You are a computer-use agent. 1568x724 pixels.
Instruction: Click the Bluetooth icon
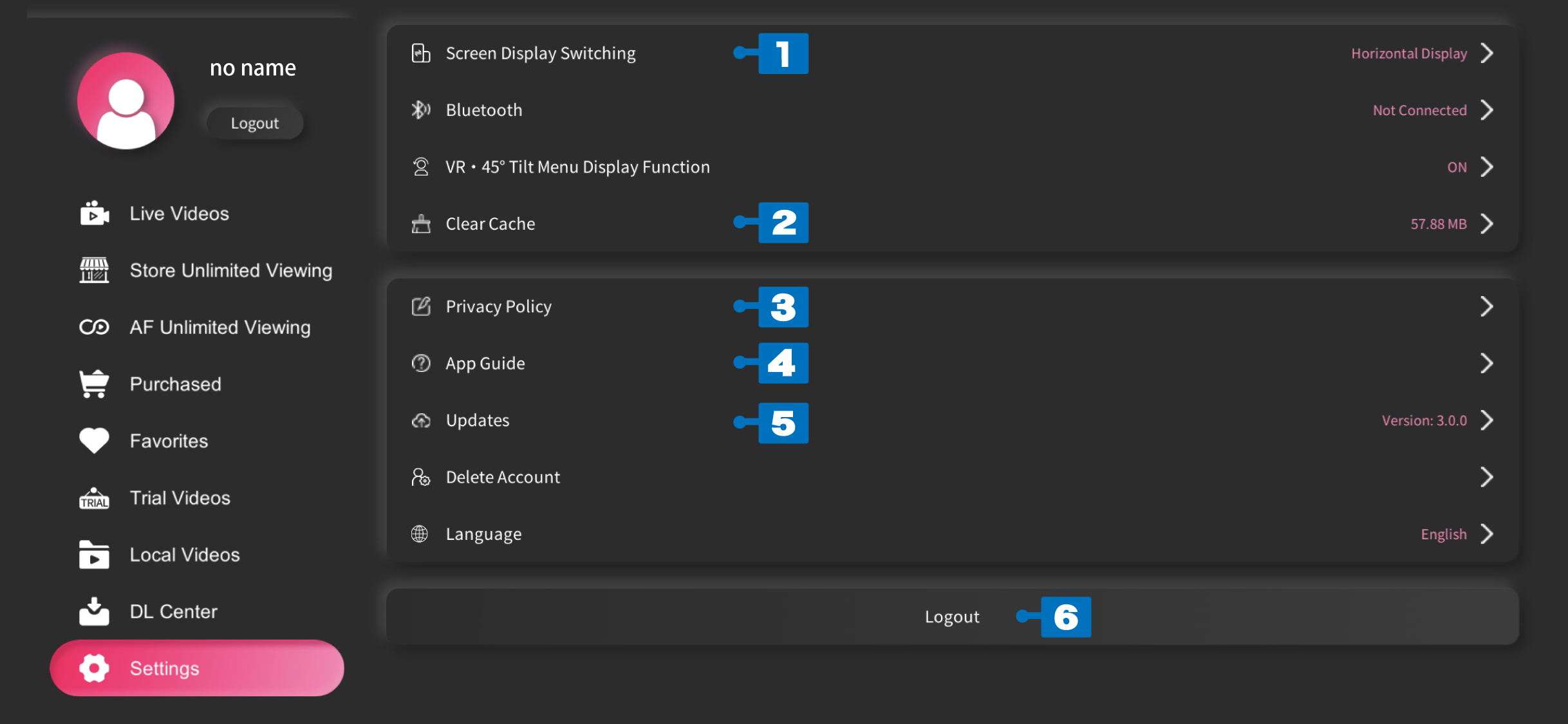point(421,110)
